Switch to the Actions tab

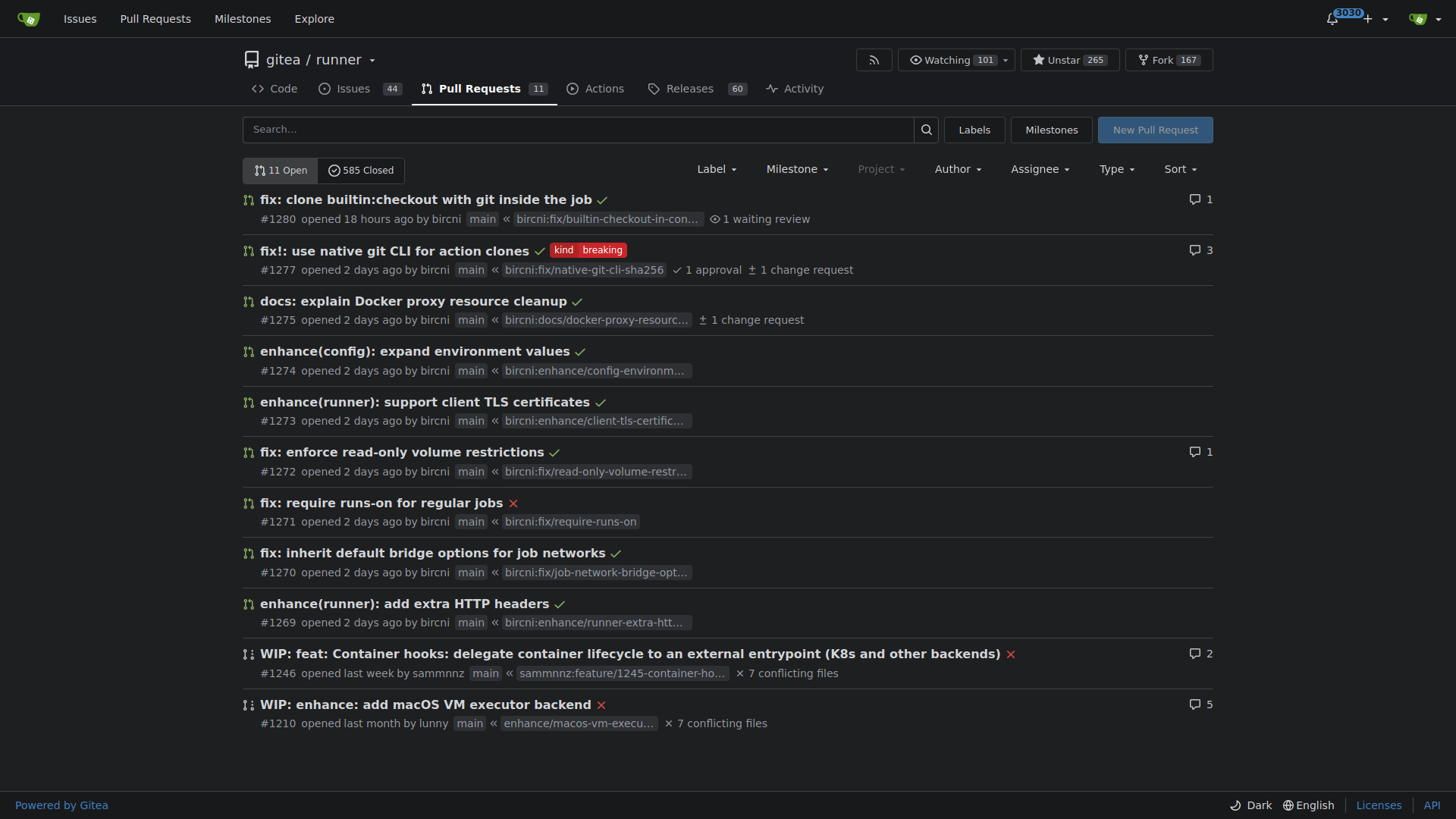(595, 89)
